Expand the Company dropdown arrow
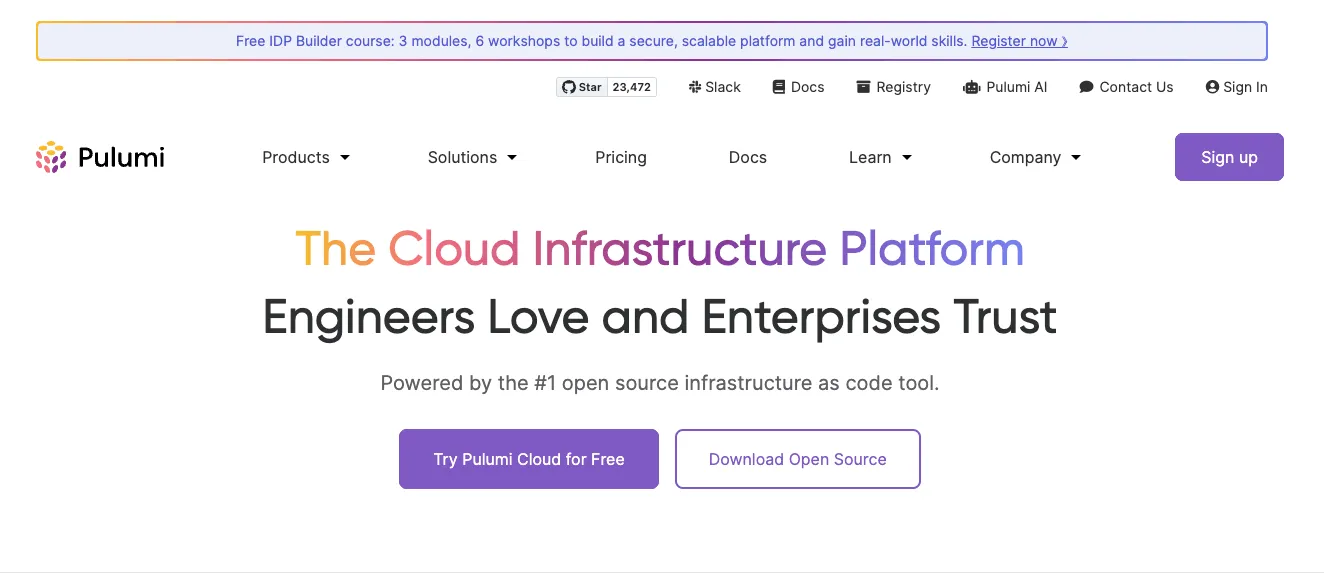The image size is (1324, 576). coord(1076,158)
